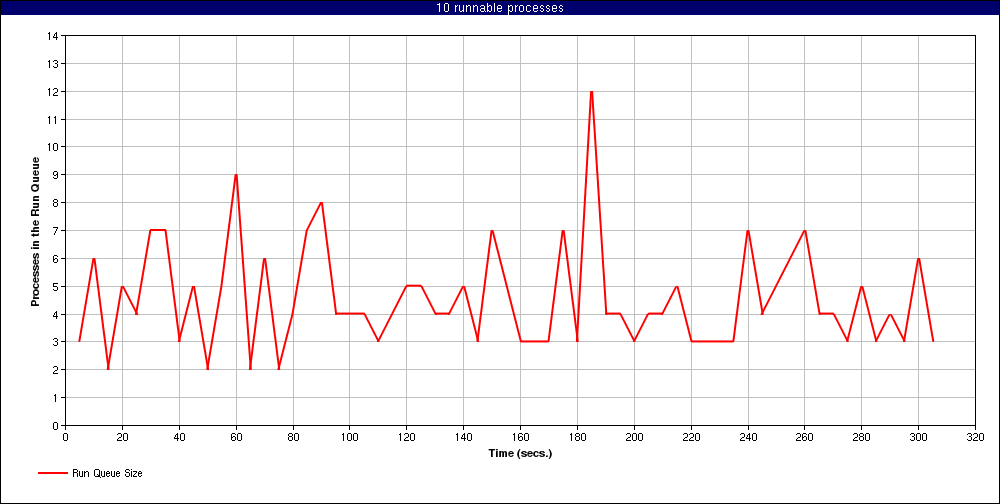
Task: Click the peak of 9 processes at 60 seconds
Action: click(x=236, y=175)
